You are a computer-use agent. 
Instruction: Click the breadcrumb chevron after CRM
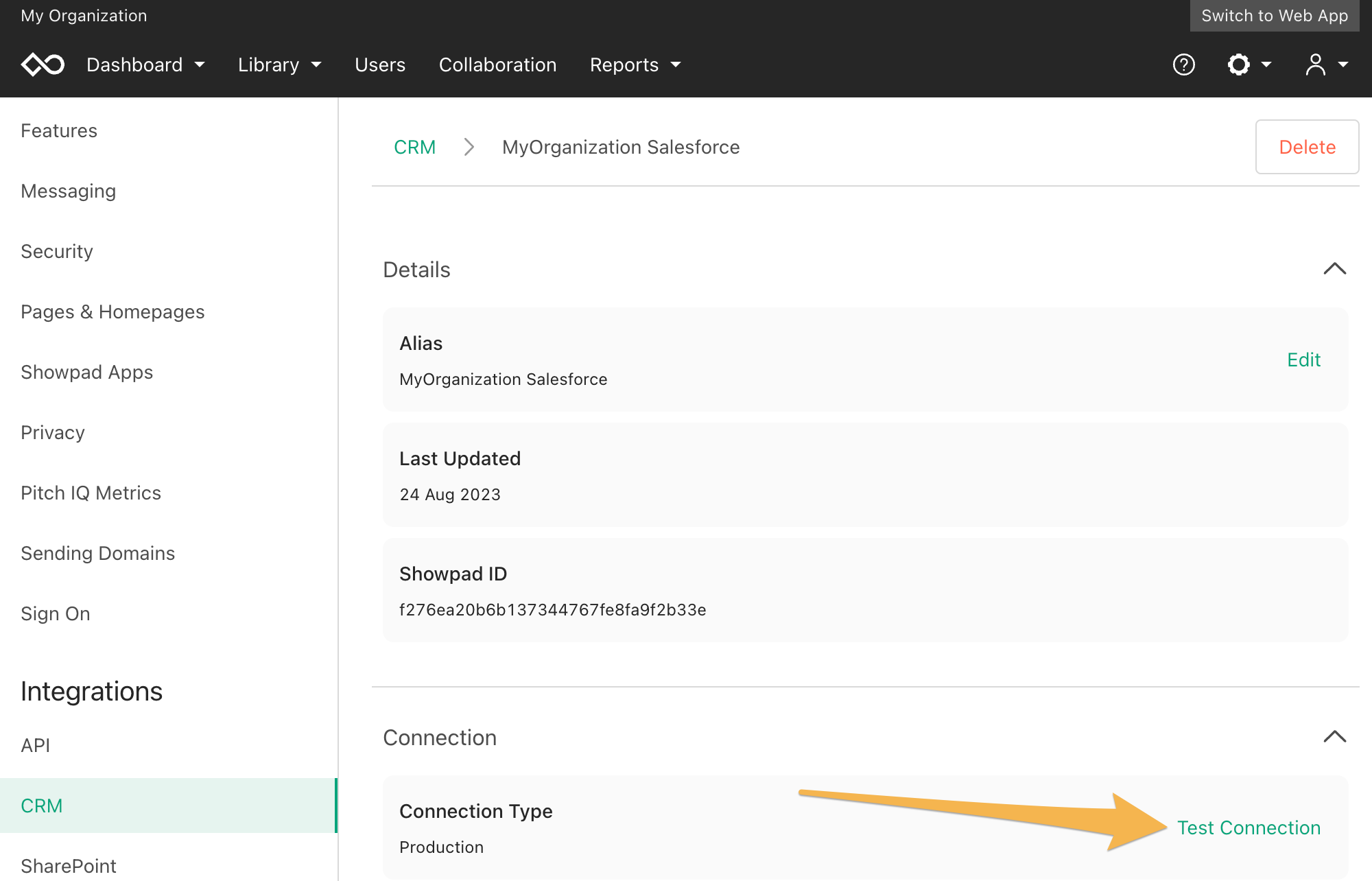469,147
